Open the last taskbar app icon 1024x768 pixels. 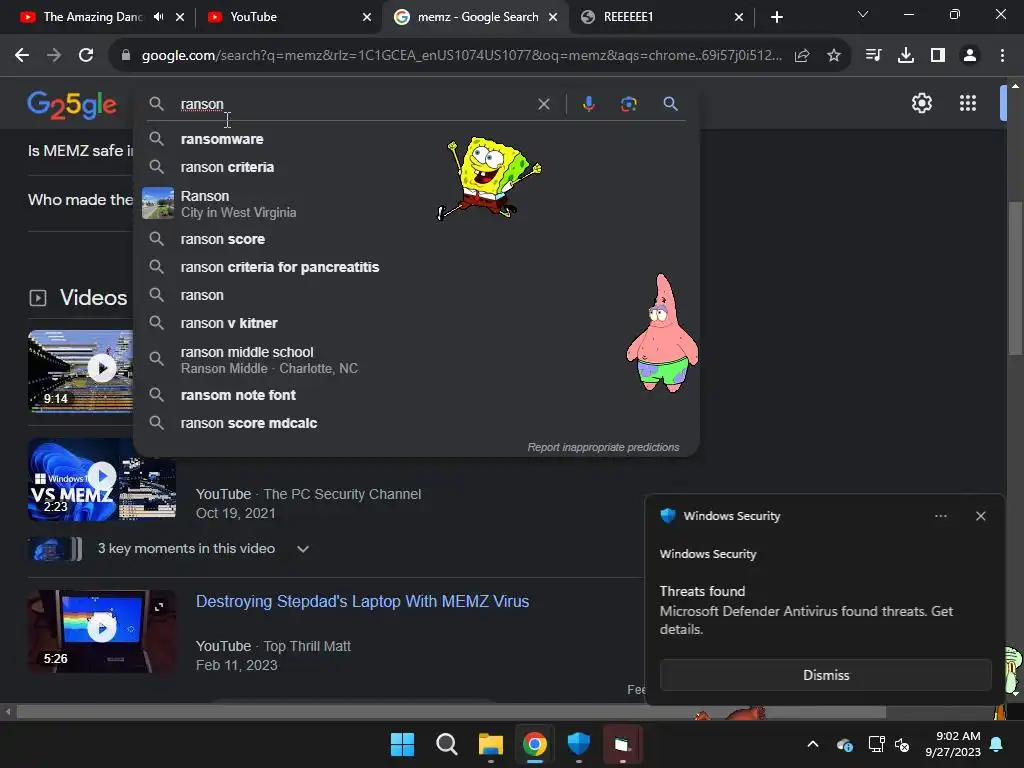pos(622,744)
